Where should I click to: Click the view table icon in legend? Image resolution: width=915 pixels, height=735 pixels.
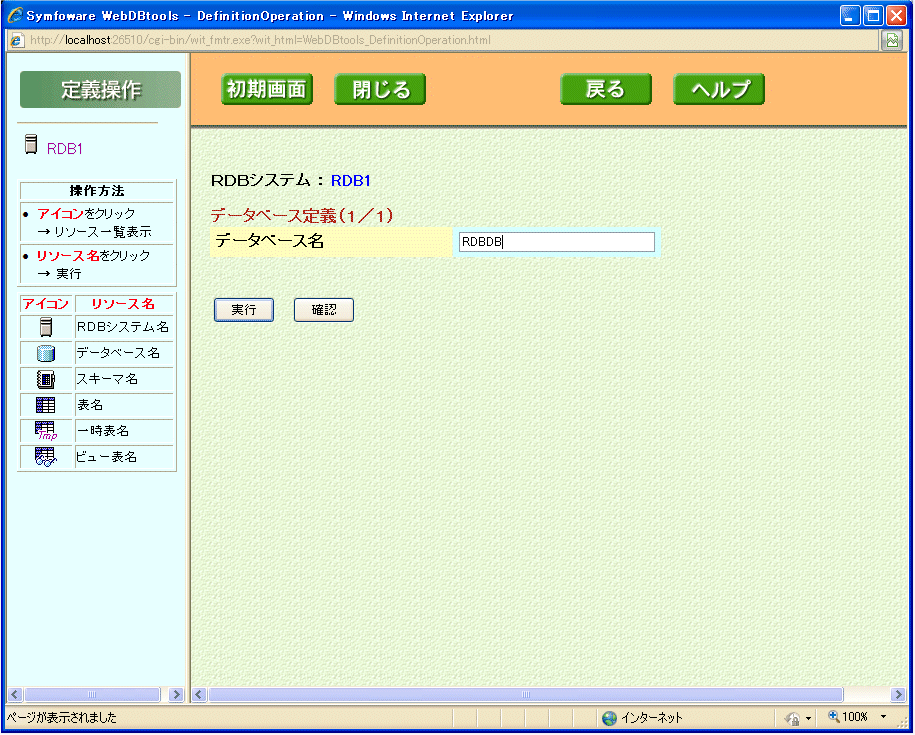point(45,457)
